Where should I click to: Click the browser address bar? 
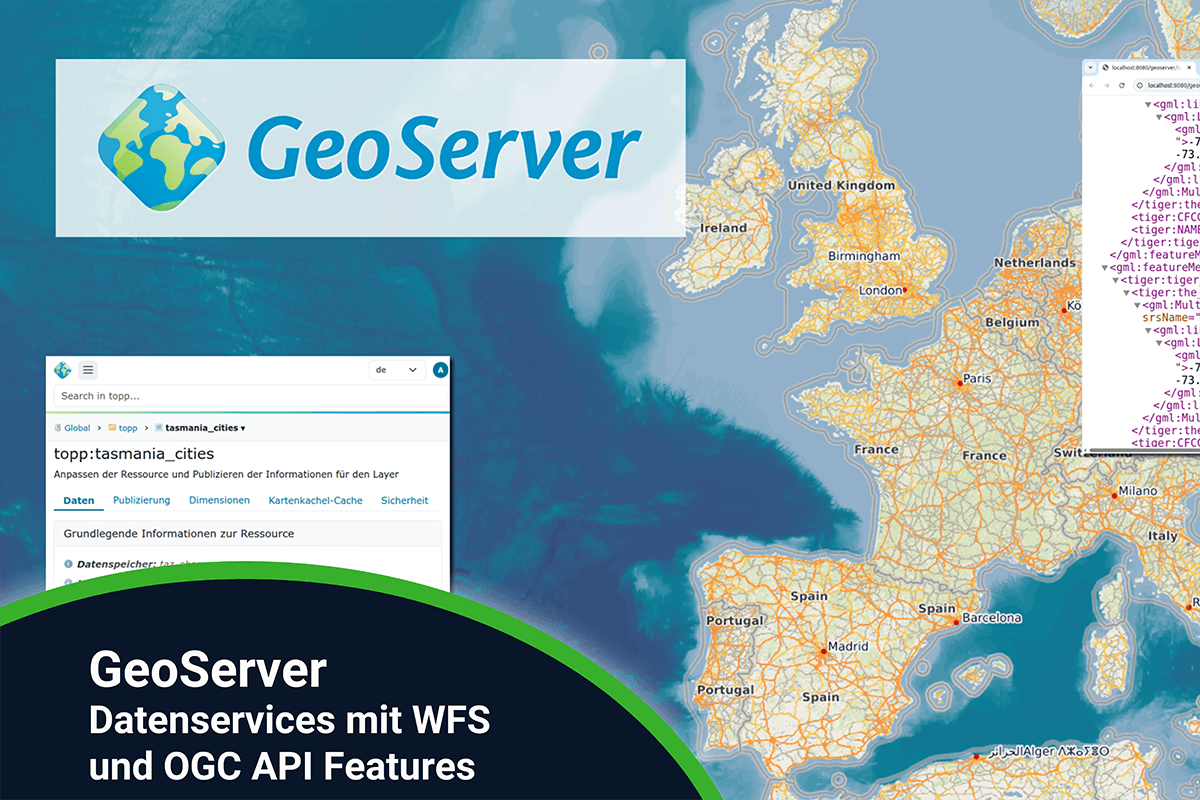pyautogui.click(x=1166, y=85)
